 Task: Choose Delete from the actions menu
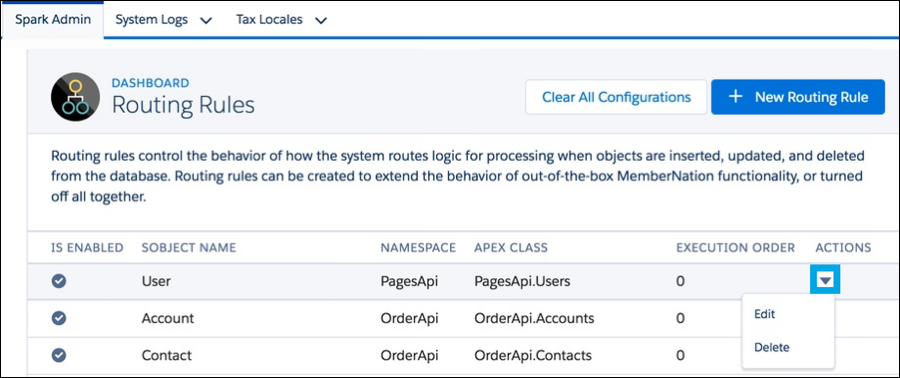click(771, 347)
